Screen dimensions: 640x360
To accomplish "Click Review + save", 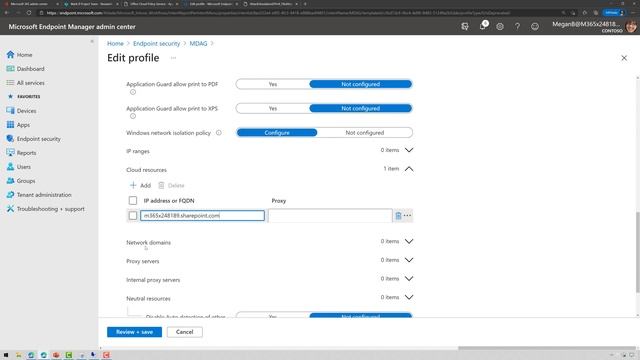I will [x=134, y=332].
